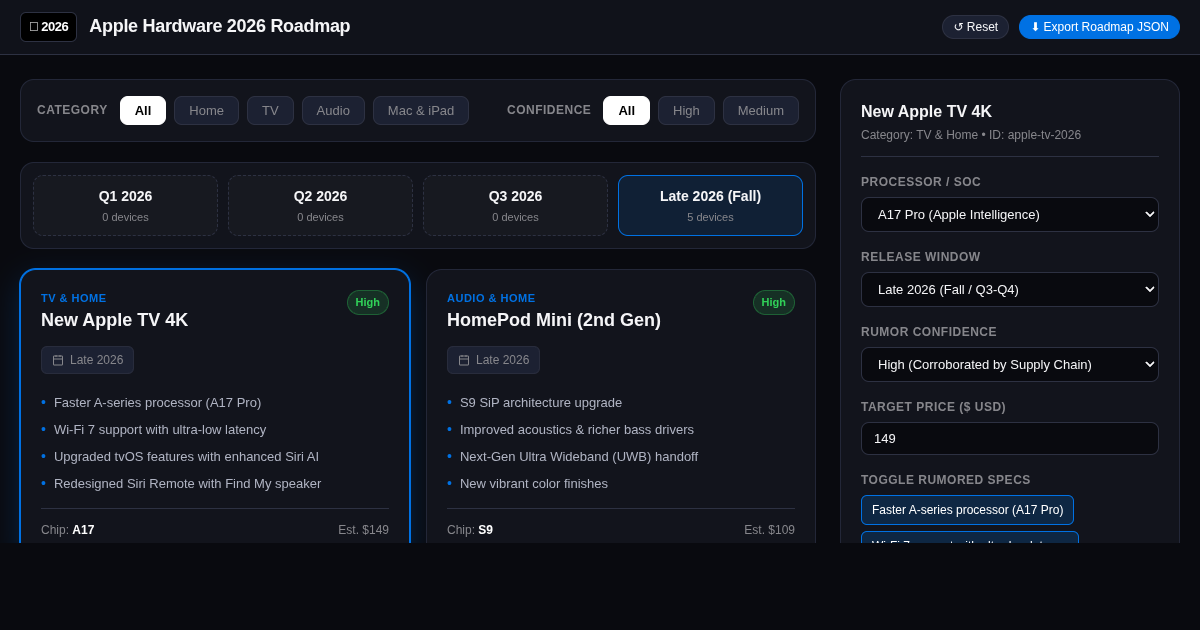This screenshot has height=630, width=1200.
Task: Click 'Chip: S9' label on HomePod Mini card
Action: tap(470, 530)
